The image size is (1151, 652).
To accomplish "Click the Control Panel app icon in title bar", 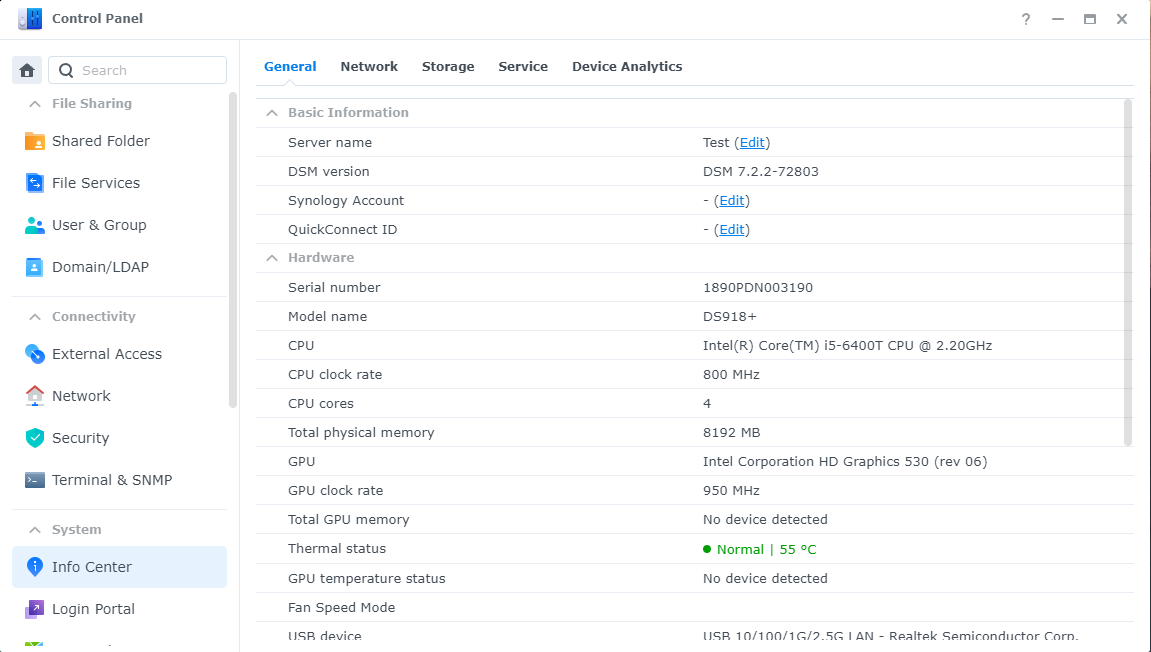I will click(30, 18).
